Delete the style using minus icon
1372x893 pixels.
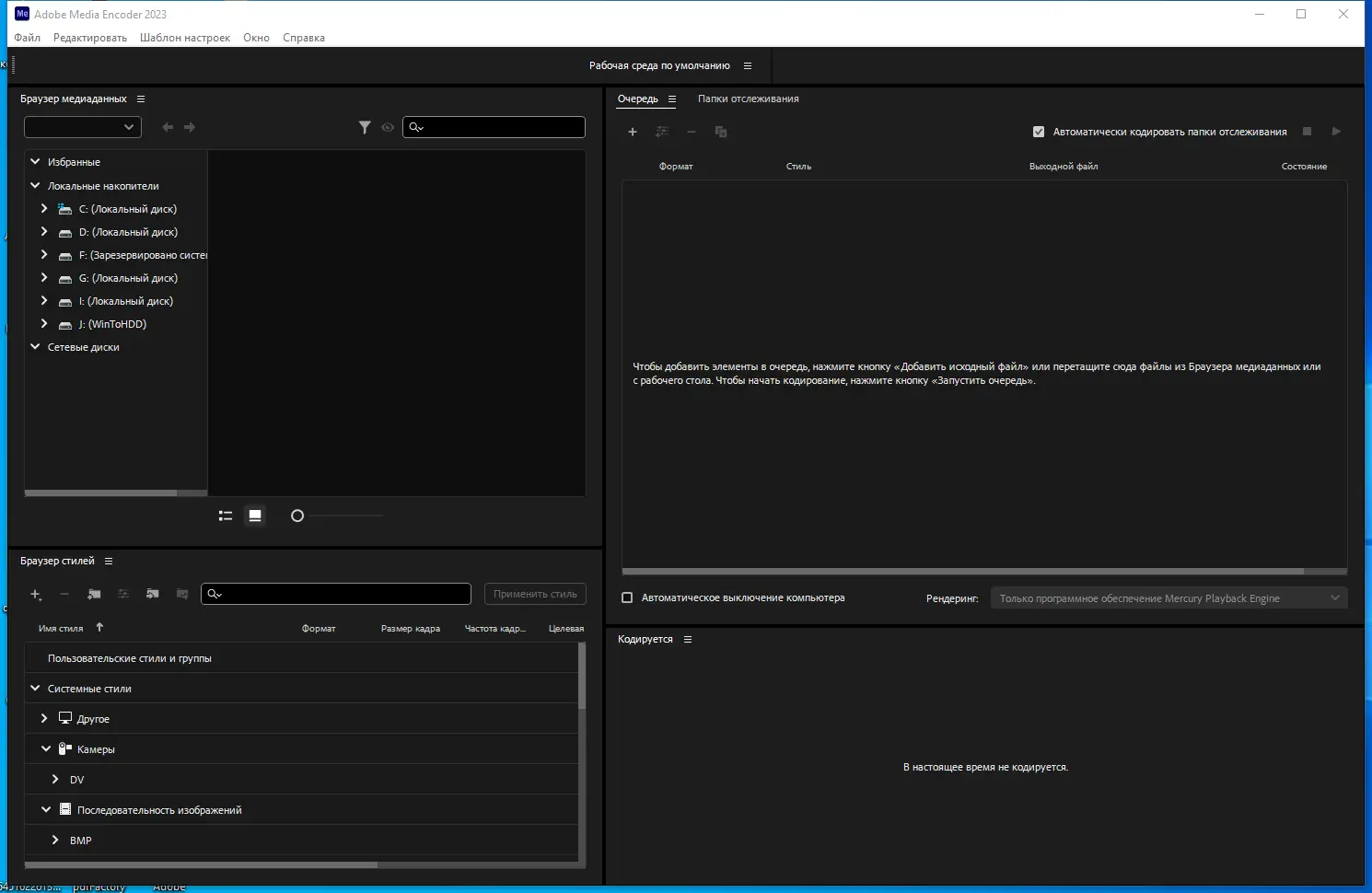coord(64,595)
